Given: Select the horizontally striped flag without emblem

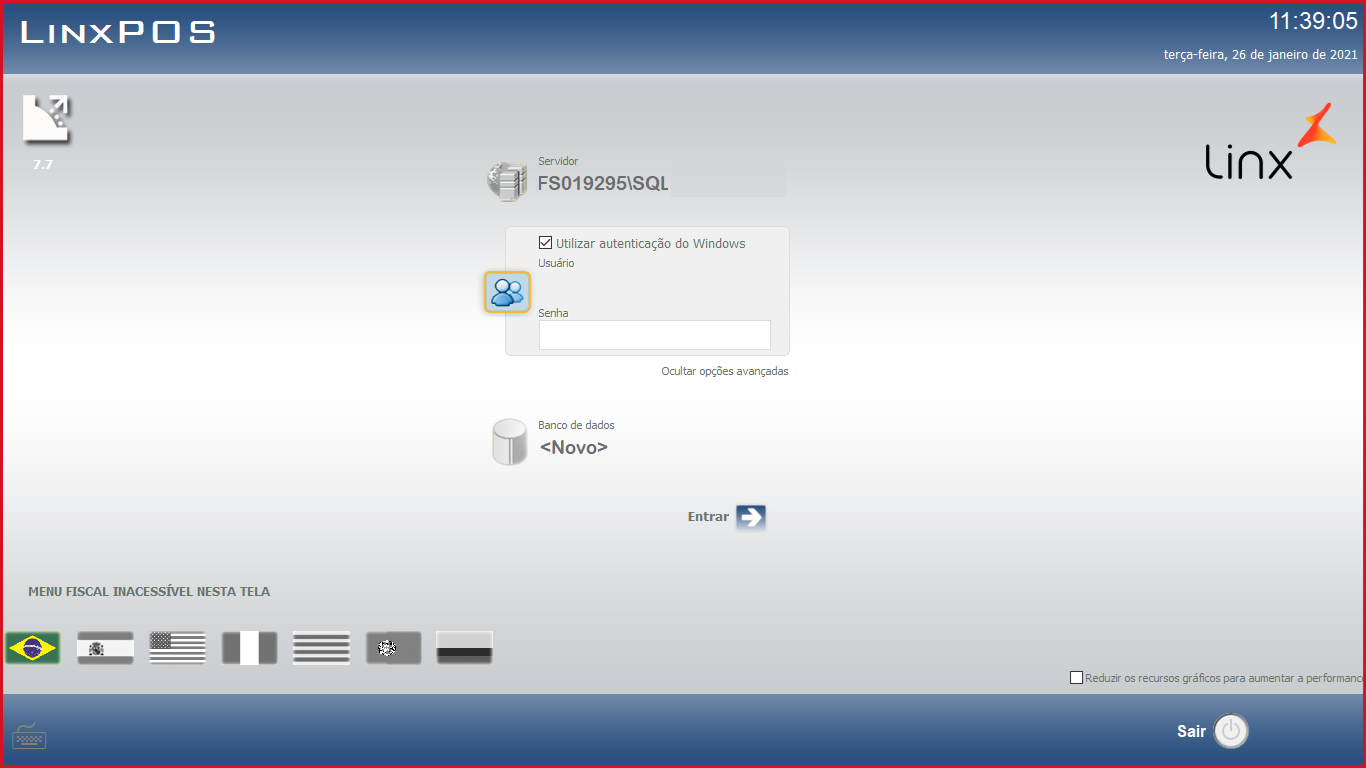Looking at the screenshot, I should pos(321,648).
